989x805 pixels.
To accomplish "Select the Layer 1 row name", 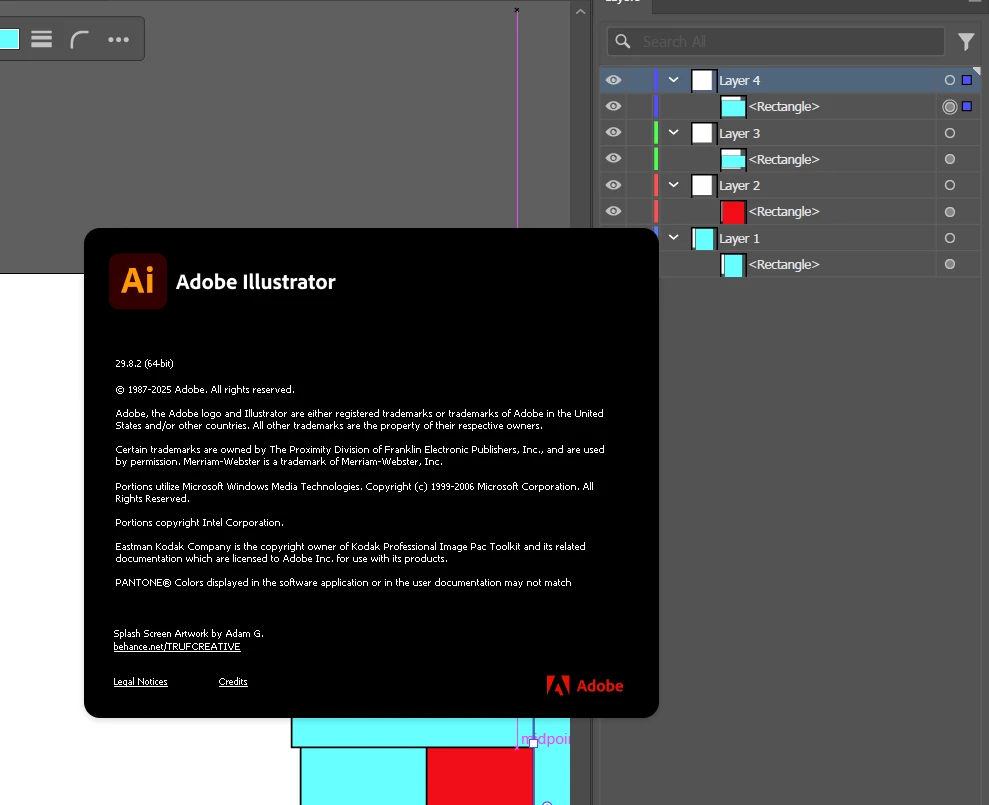I will point(739,239).
